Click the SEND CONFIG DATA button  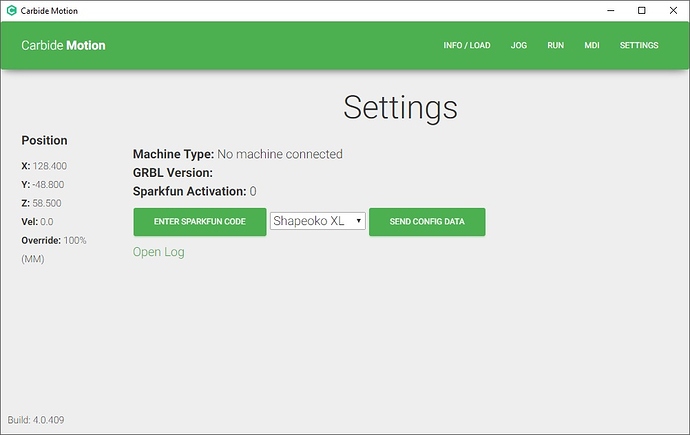(x=427, y=222)
